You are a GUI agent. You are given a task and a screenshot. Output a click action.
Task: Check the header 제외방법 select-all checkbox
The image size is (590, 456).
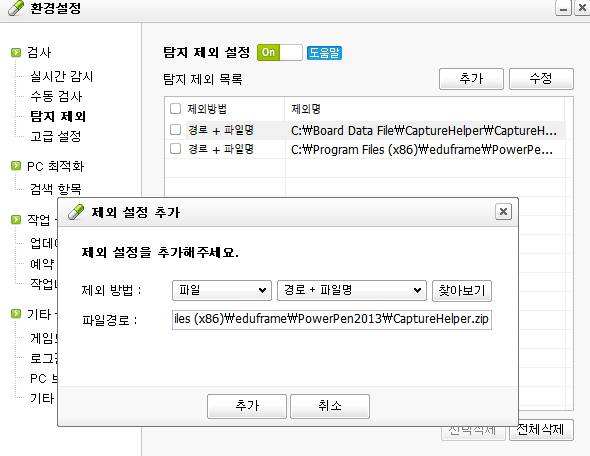pyautogui.click(x=175, y=109)
